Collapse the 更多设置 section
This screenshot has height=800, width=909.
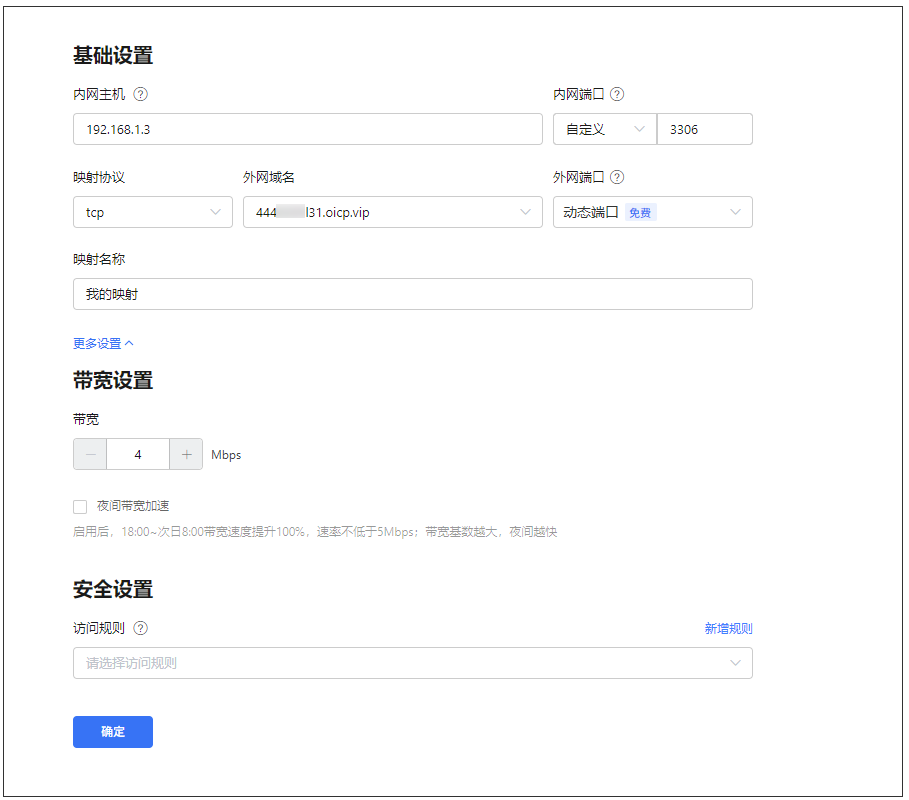(x=103, y=344)
